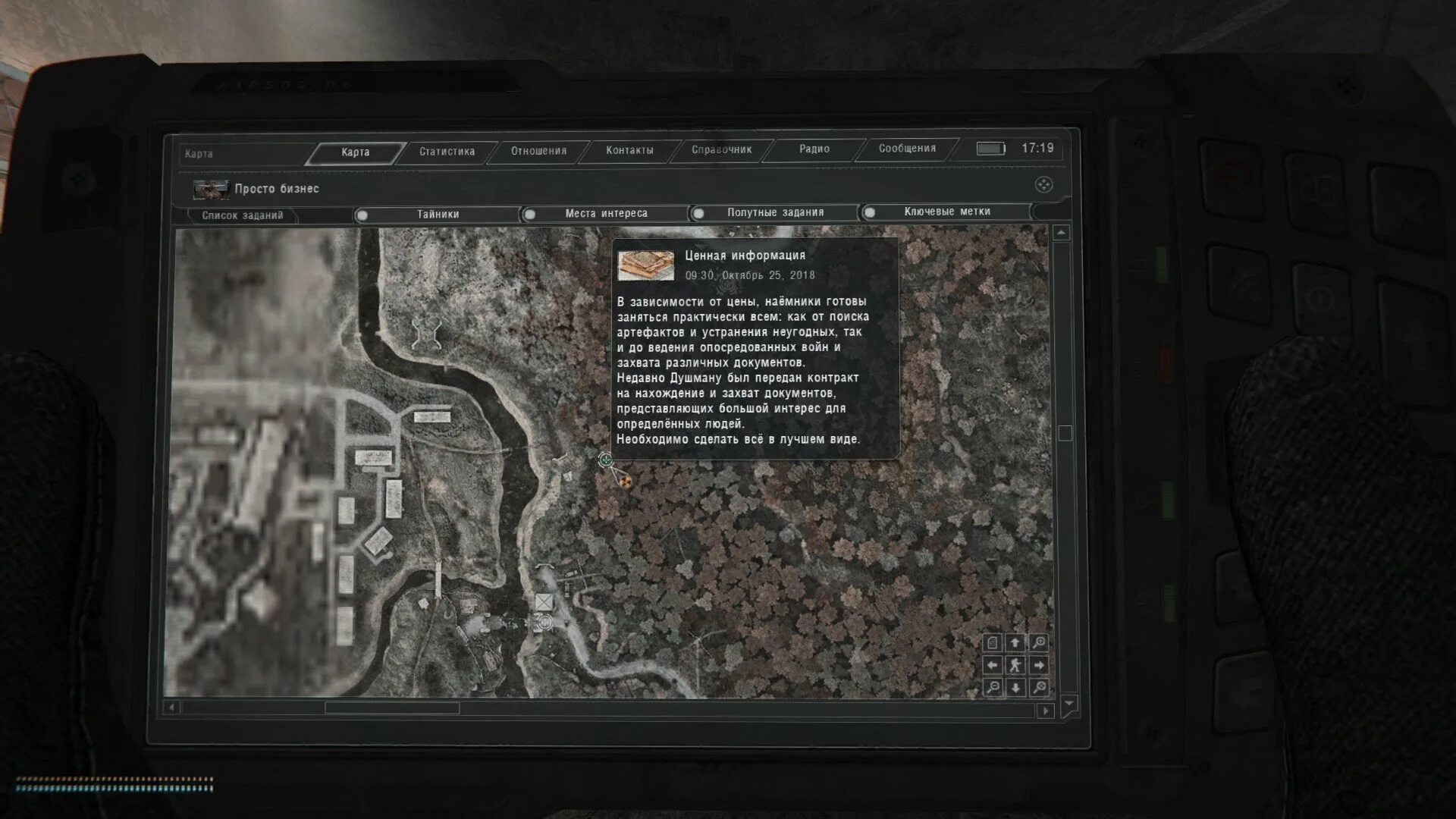The height and width of the screenshot is (819, 1456).
Task: Center map on player with stalker icon
Action: click(1015, 665)
